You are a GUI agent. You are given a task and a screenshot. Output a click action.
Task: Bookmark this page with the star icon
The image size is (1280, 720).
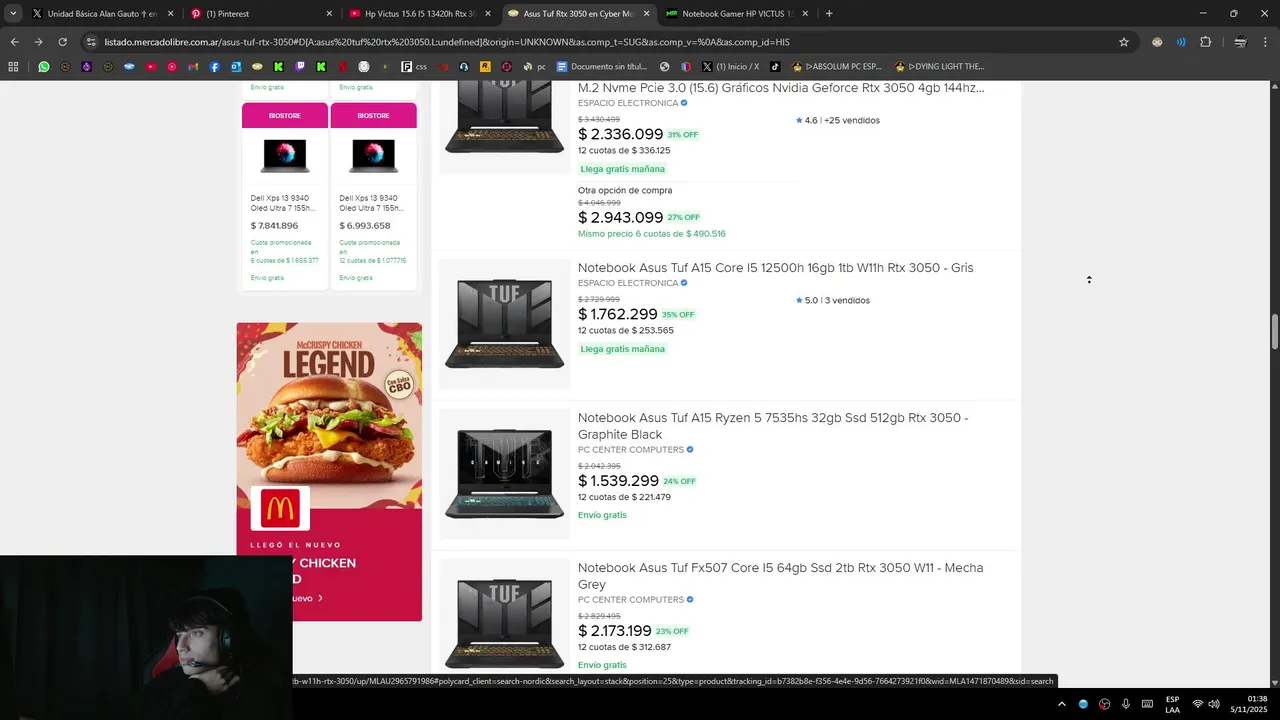point(1124,42)
